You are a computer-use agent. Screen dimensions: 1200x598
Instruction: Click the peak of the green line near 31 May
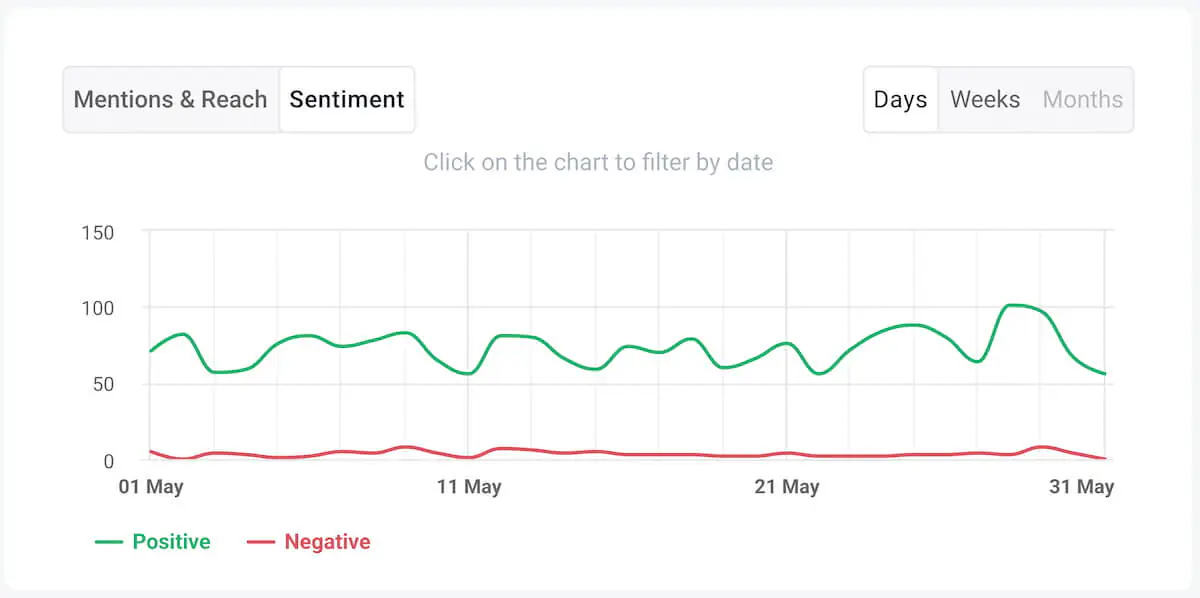[x=1015, y=305]
